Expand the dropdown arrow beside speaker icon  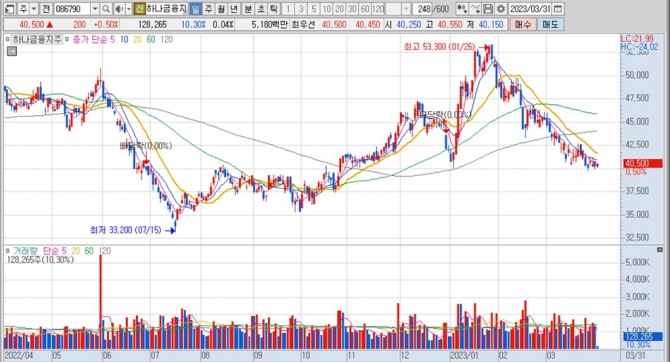click(129, 9)
